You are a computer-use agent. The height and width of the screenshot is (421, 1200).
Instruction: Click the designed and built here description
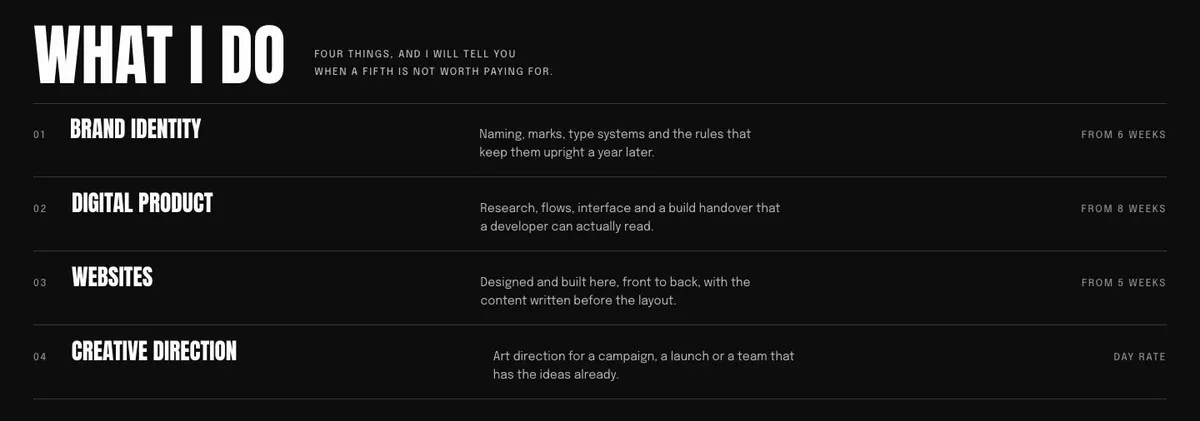[x=615, y=292]
